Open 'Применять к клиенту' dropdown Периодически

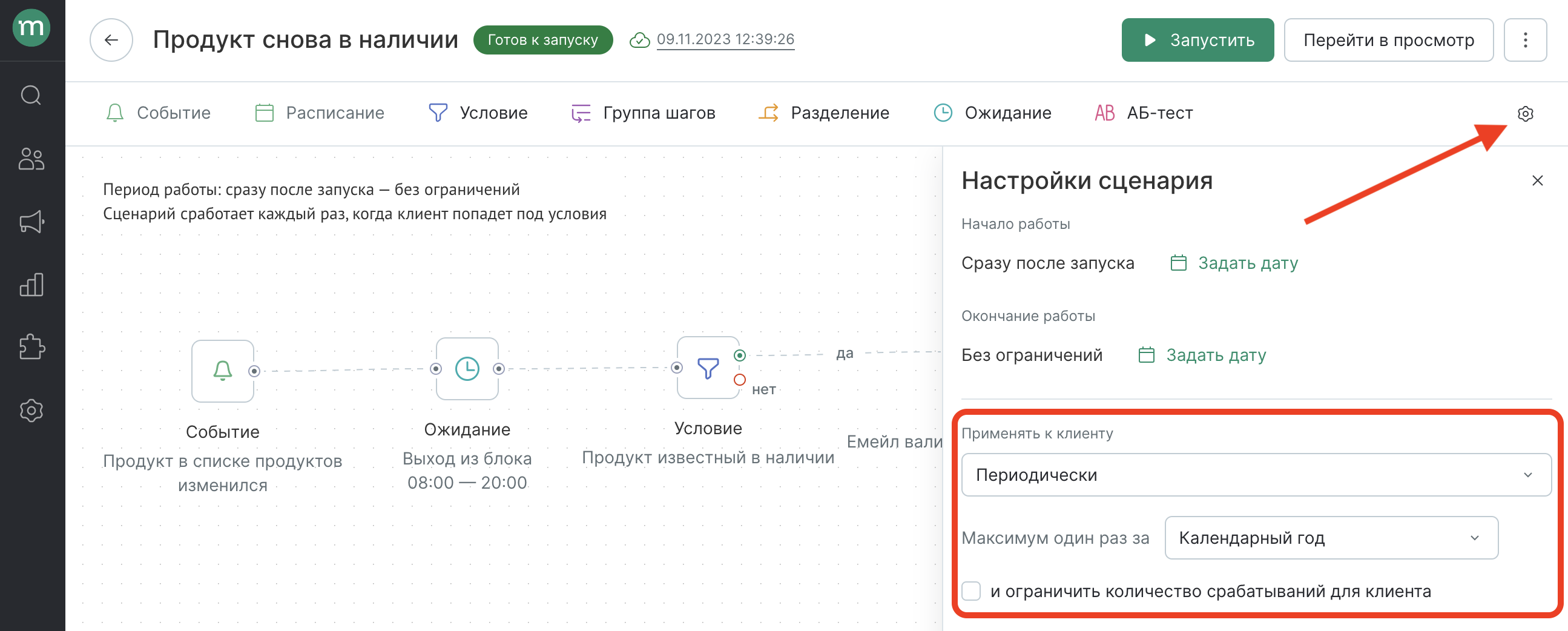coord(1256,475)
